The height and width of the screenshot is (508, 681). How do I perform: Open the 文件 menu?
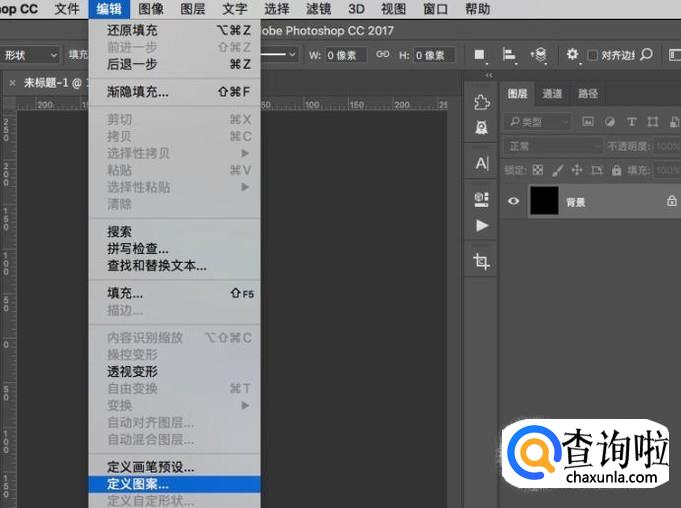[67, 9]
